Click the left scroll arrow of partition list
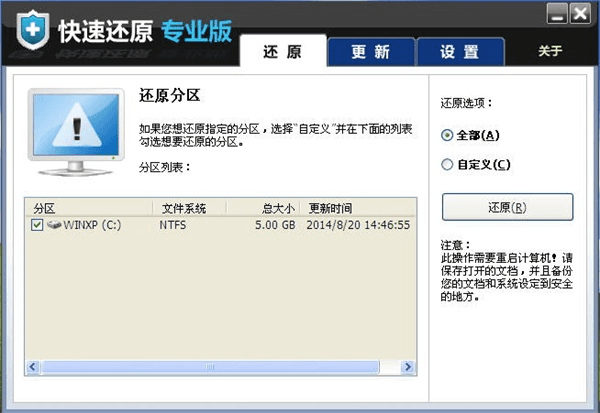This screenshot has height=413, width=600. [33, 367]
